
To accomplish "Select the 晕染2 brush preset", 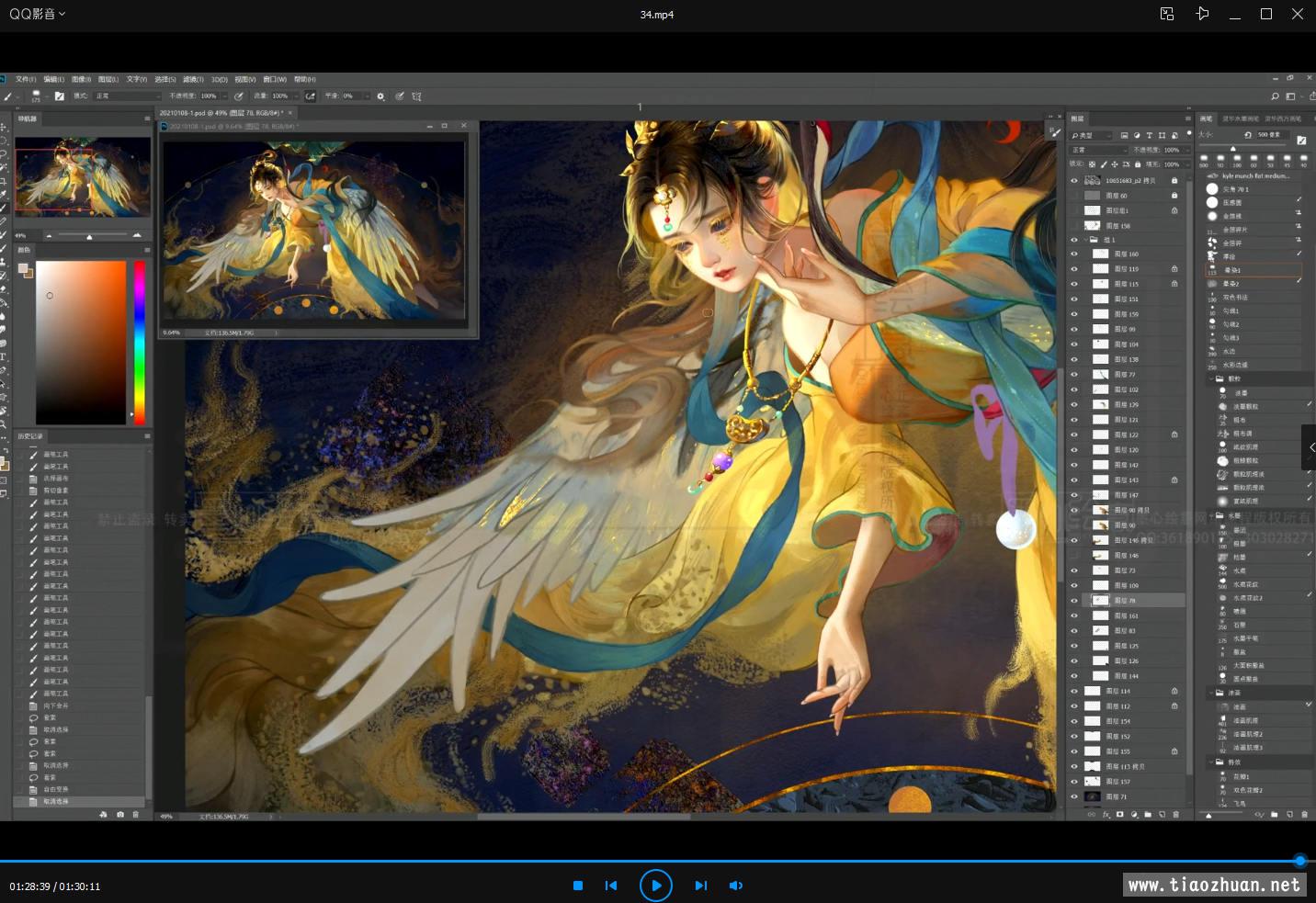I will tap(1231, 284).
